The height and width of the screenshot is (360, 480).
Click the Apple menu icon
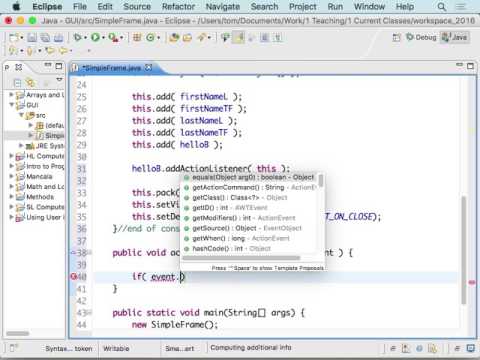tap(16, 7)
